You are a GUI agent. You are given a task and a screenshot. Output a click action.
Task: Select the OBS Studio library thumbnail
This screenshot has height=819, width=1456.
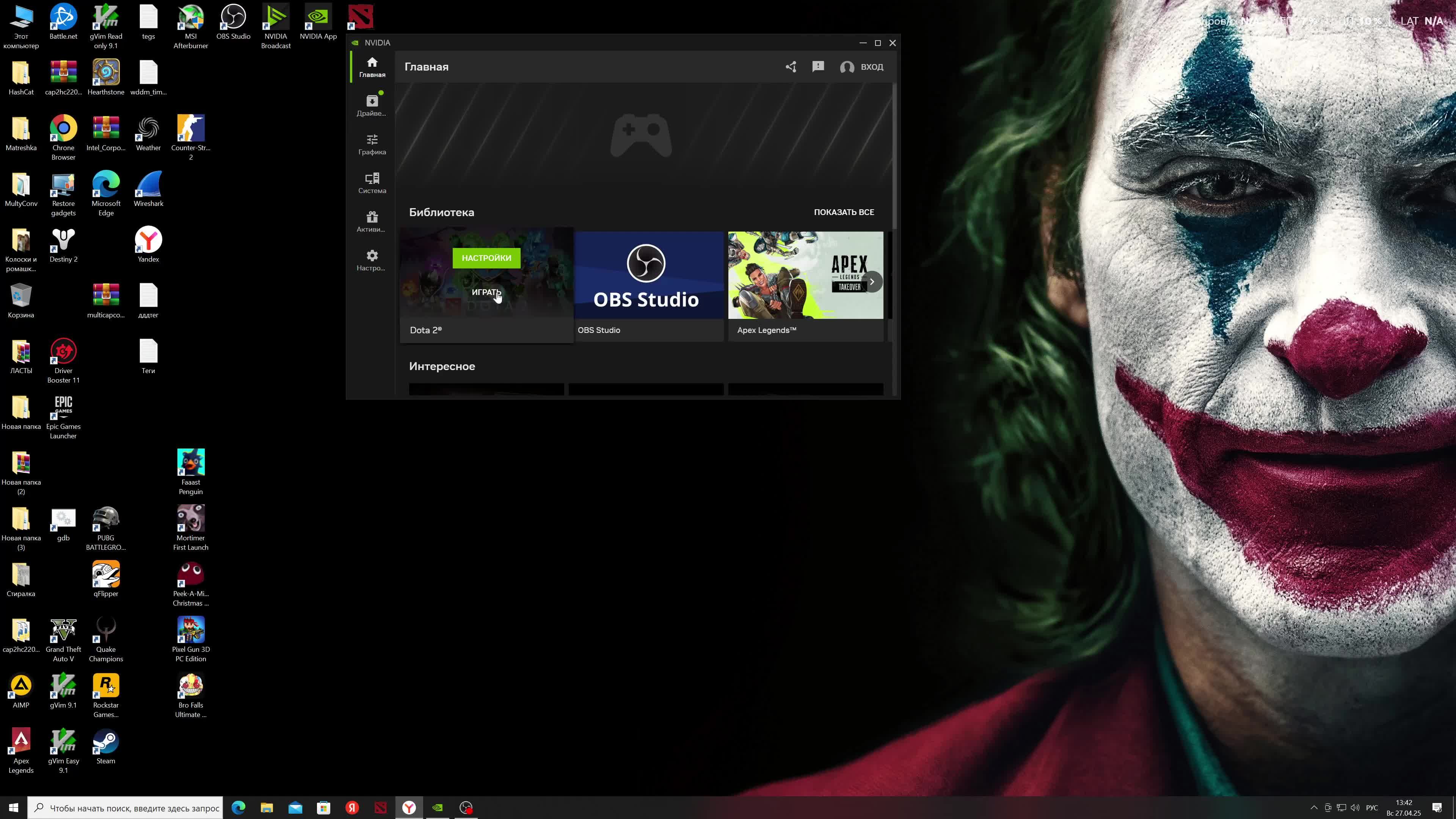pyautogui.click(x=649, y=275)
